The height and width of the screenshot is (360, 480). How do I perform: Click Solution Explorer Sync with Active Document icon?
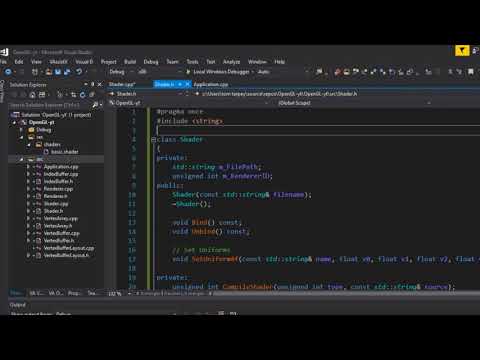tap(73, 95)
